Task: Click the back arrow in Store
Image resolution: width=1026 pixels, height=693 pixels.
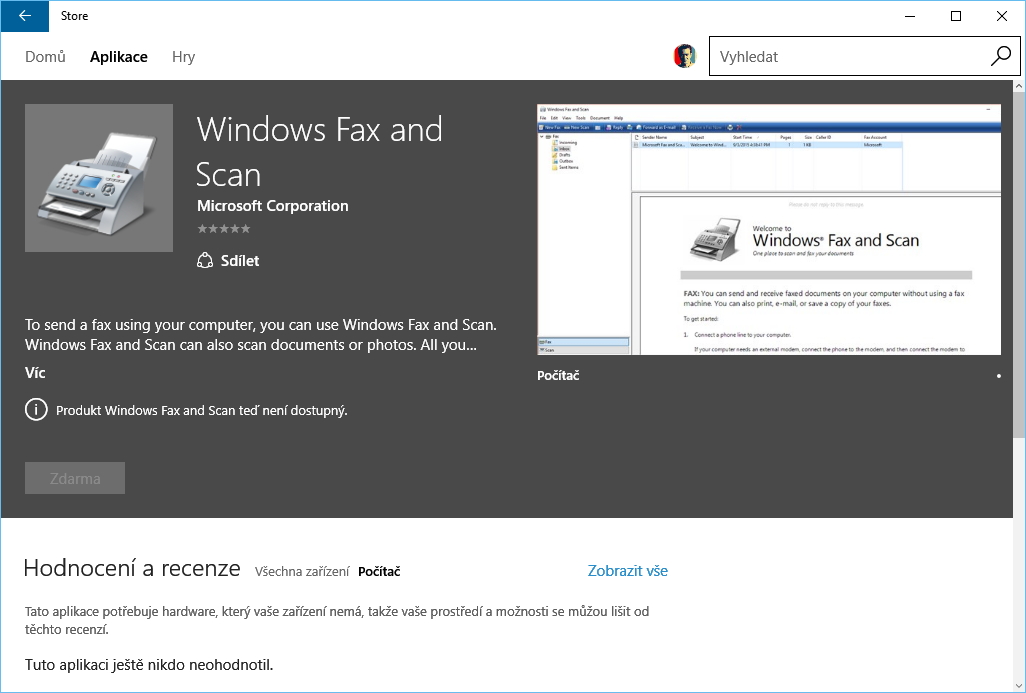Action: [x=25, y=16]
